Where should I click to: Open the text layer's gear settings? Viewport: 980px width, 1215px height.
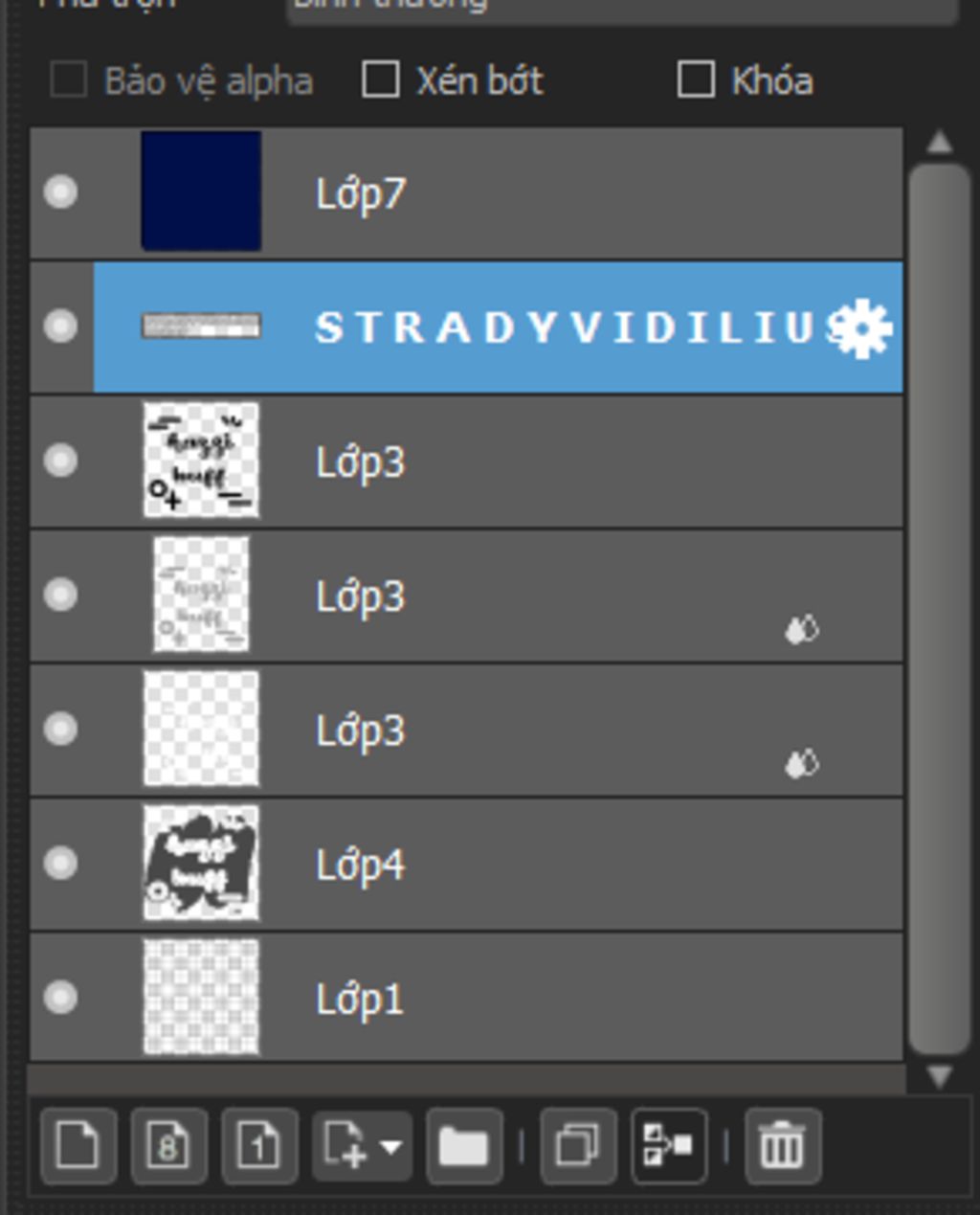[x=861, y=328]
